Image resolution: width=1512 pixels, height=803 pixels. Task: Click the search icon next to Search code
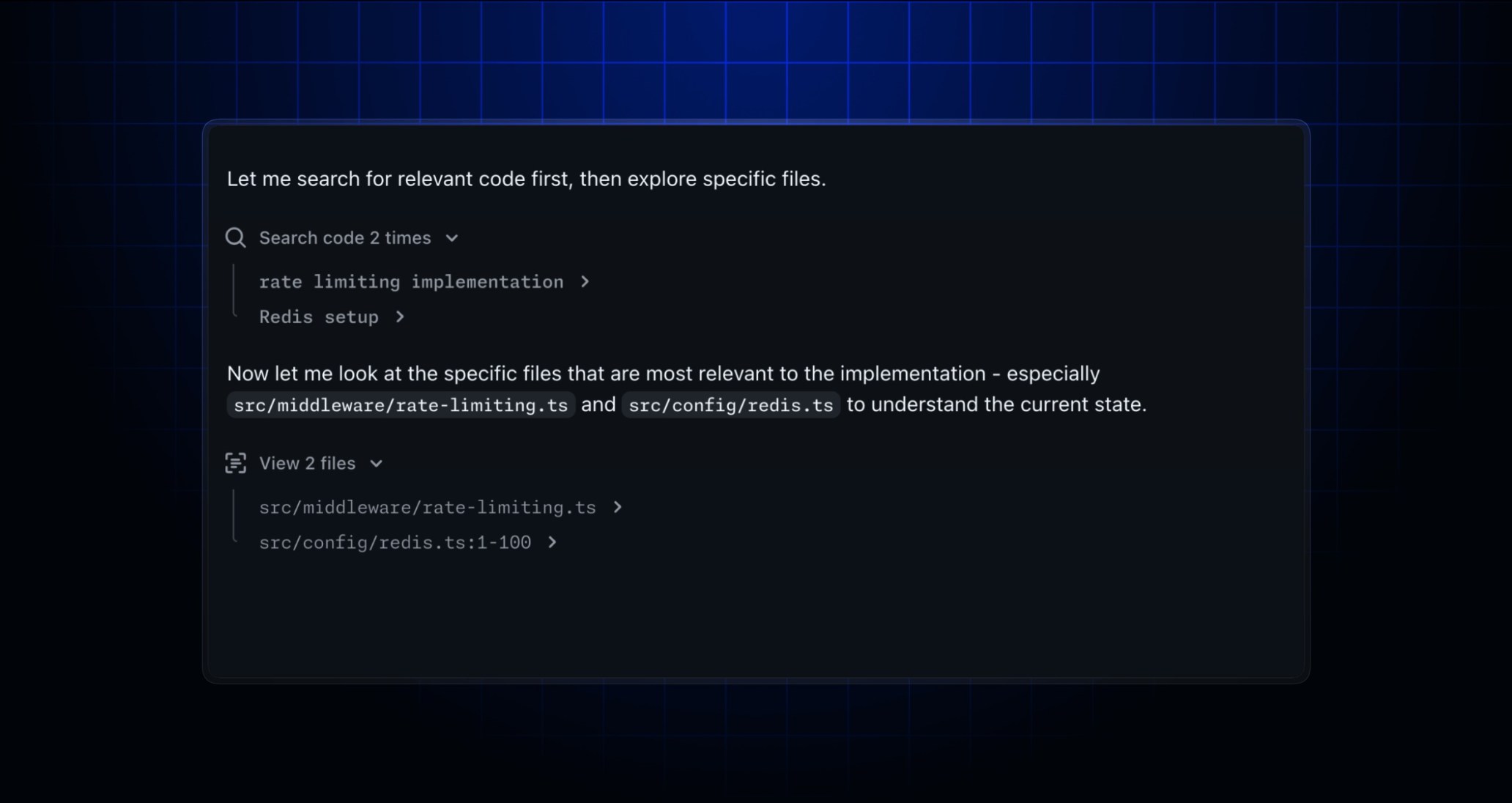235,237
